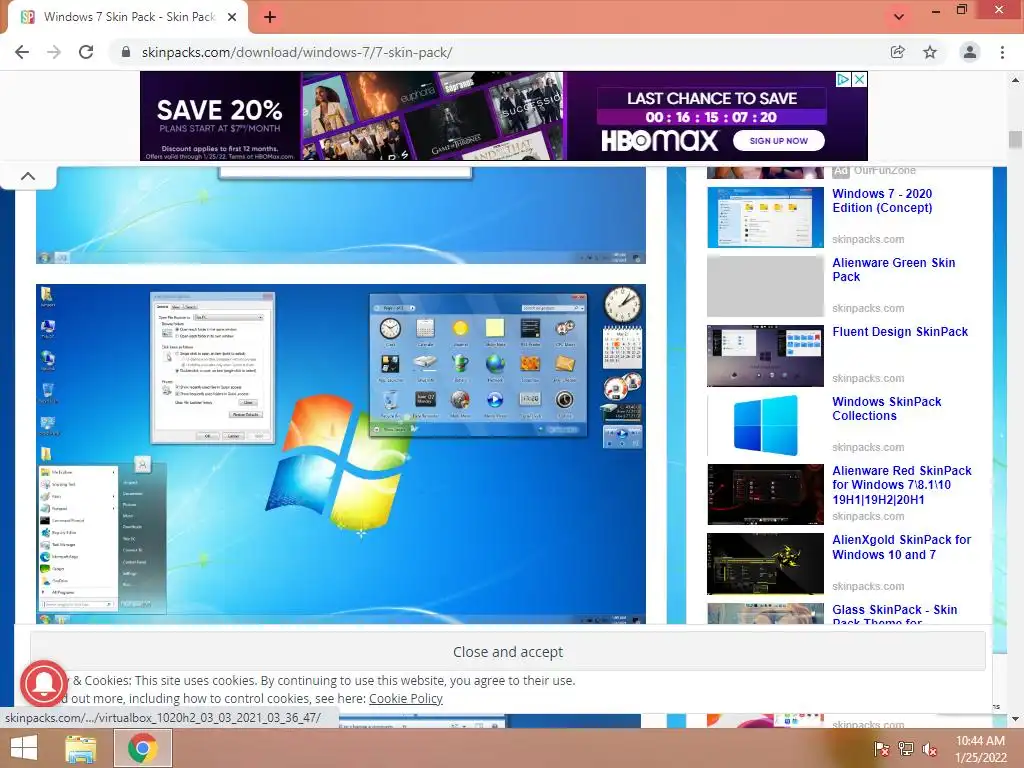Click the address bar URL

[x=297, y=52]
